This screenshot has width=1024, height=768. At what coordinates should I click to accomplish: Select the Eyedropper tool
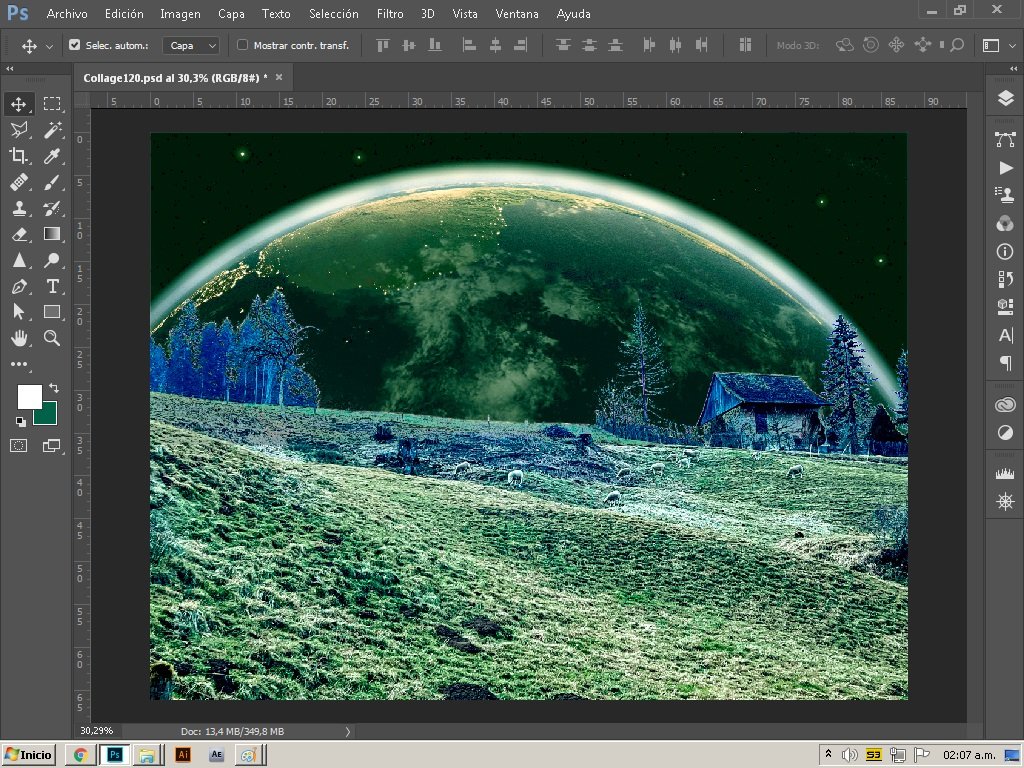(52, 155)
